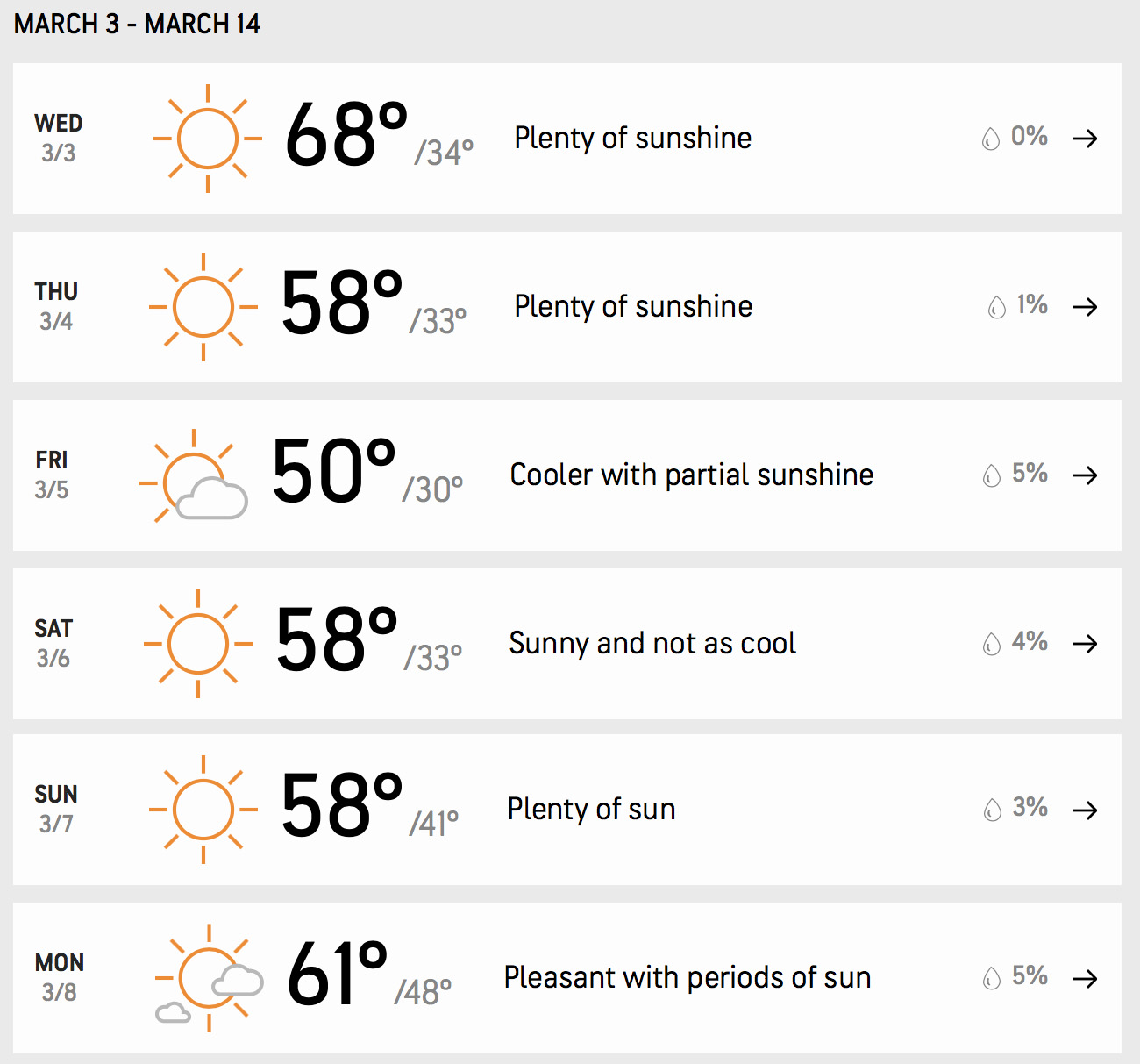Expand Wednesday's forecast using the right arrow
The image size is (1140, 1064).
pos(1086,139)
